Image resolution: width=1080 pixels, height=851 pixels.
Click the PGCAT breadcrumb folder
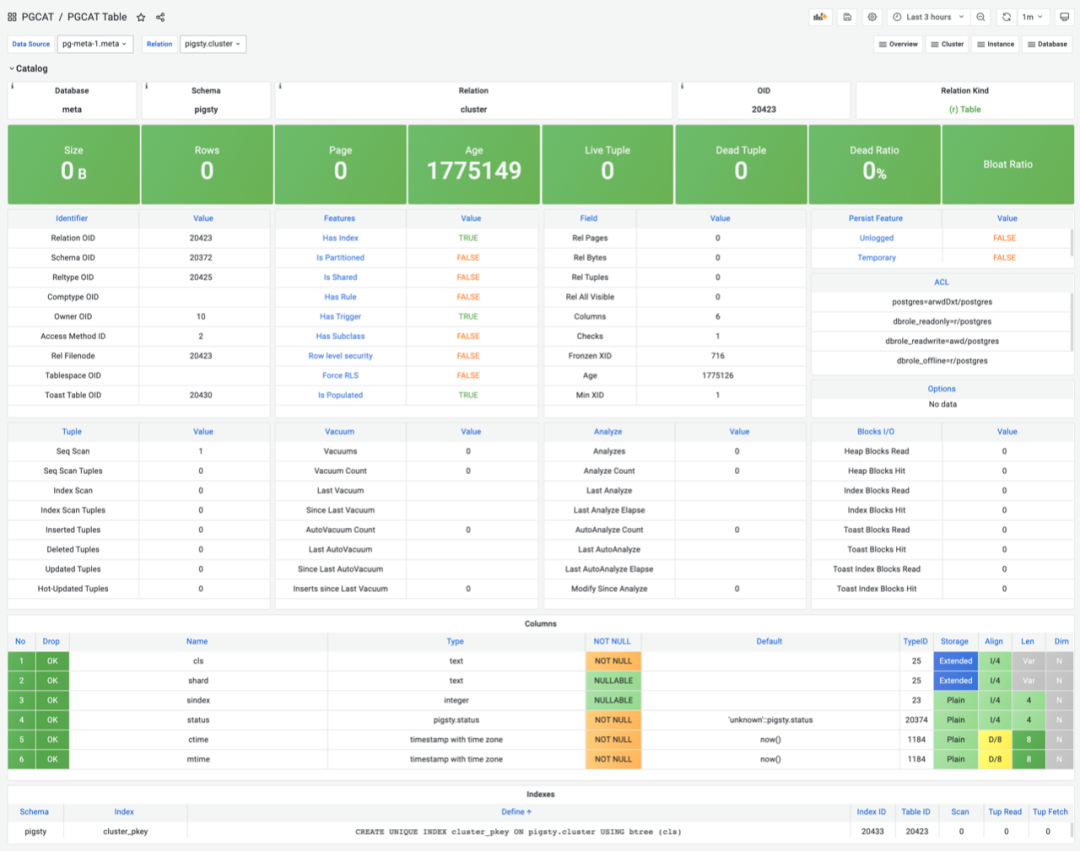[37, 17]
